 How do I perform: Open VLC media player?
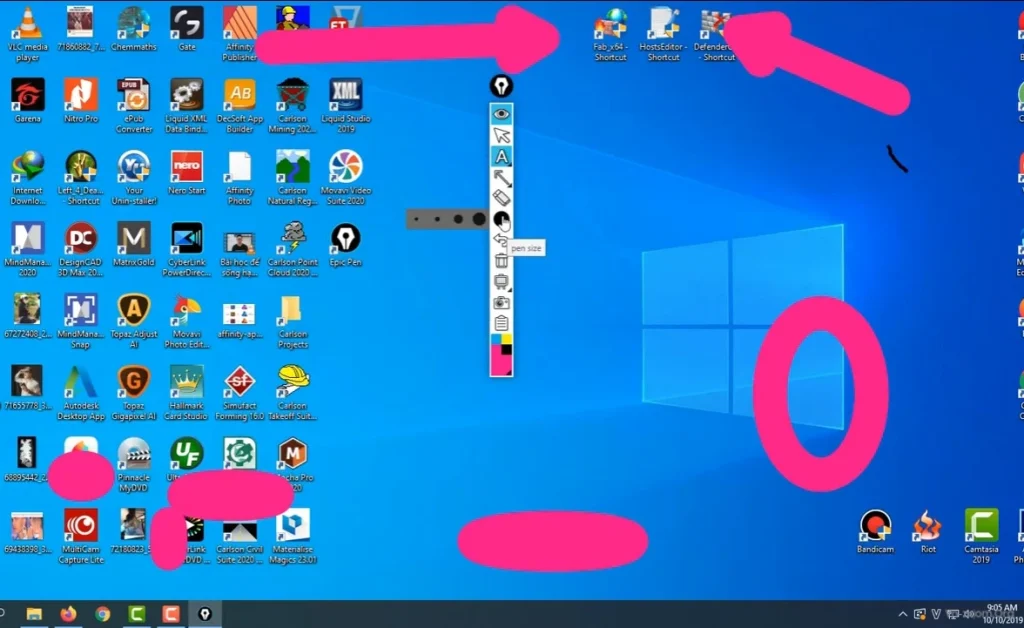coord(26,20)
